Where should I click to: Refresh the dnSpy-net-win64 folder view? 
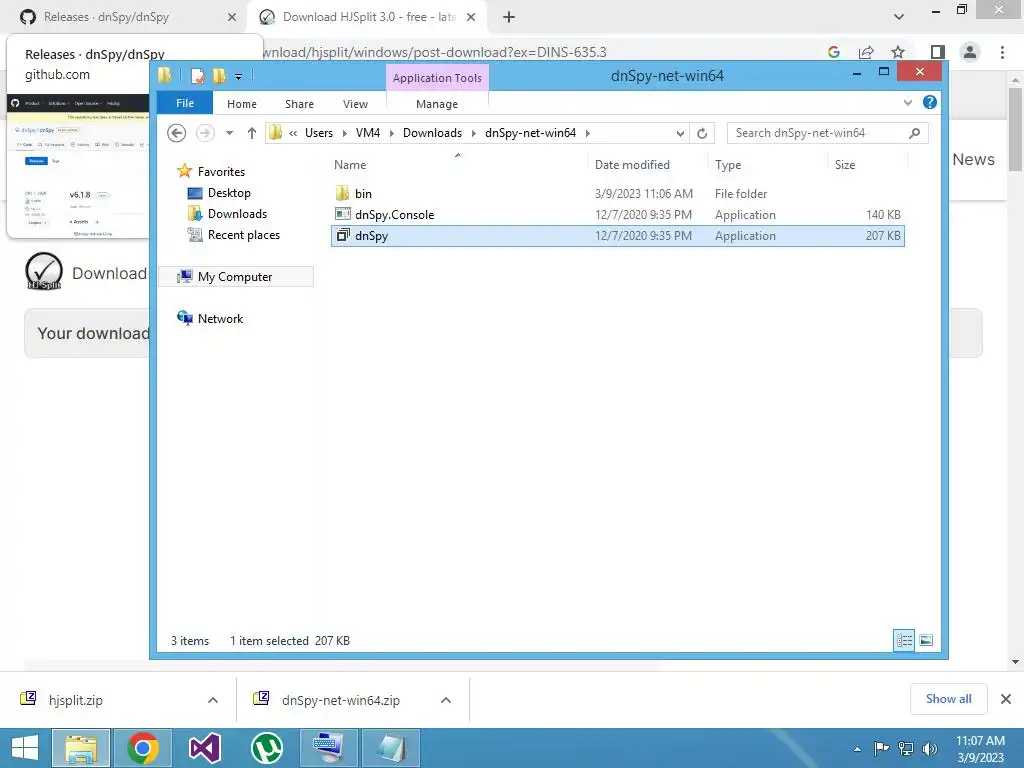pyautogui.click(x=702, y=133)
